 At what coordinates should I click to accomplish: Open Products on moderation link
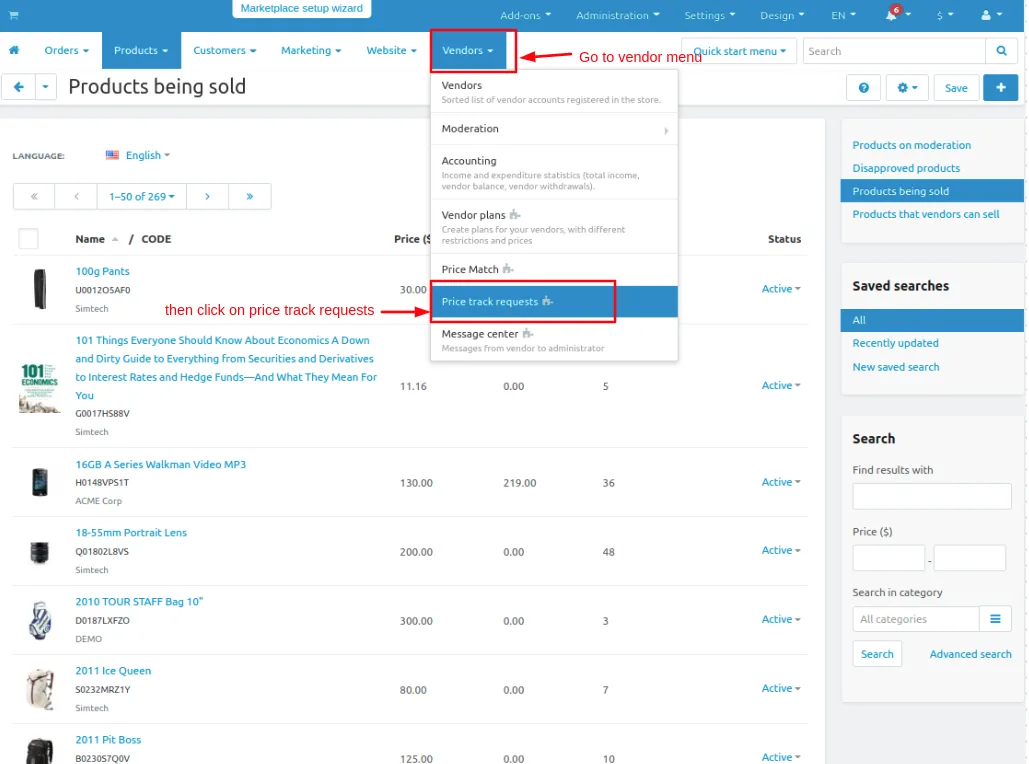(x=911, y=145)
